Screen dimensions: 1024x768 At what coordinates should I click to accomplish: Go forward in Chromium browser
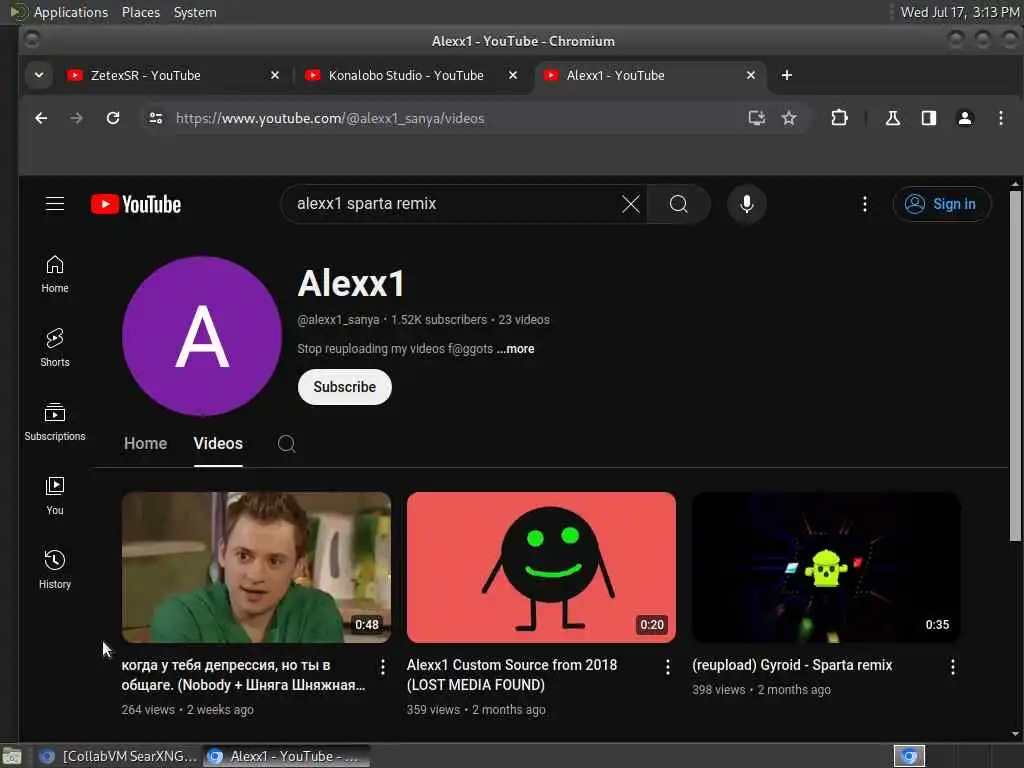tap(77, 118)
